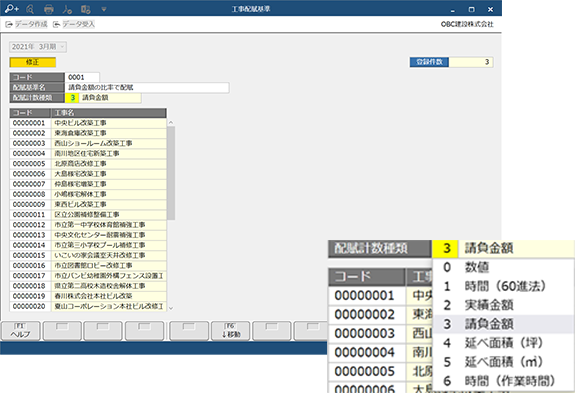Select row 中央文化センター耐震補強工事
The height and width of the screenshot is (393, 575).
(x=88, y=235)
